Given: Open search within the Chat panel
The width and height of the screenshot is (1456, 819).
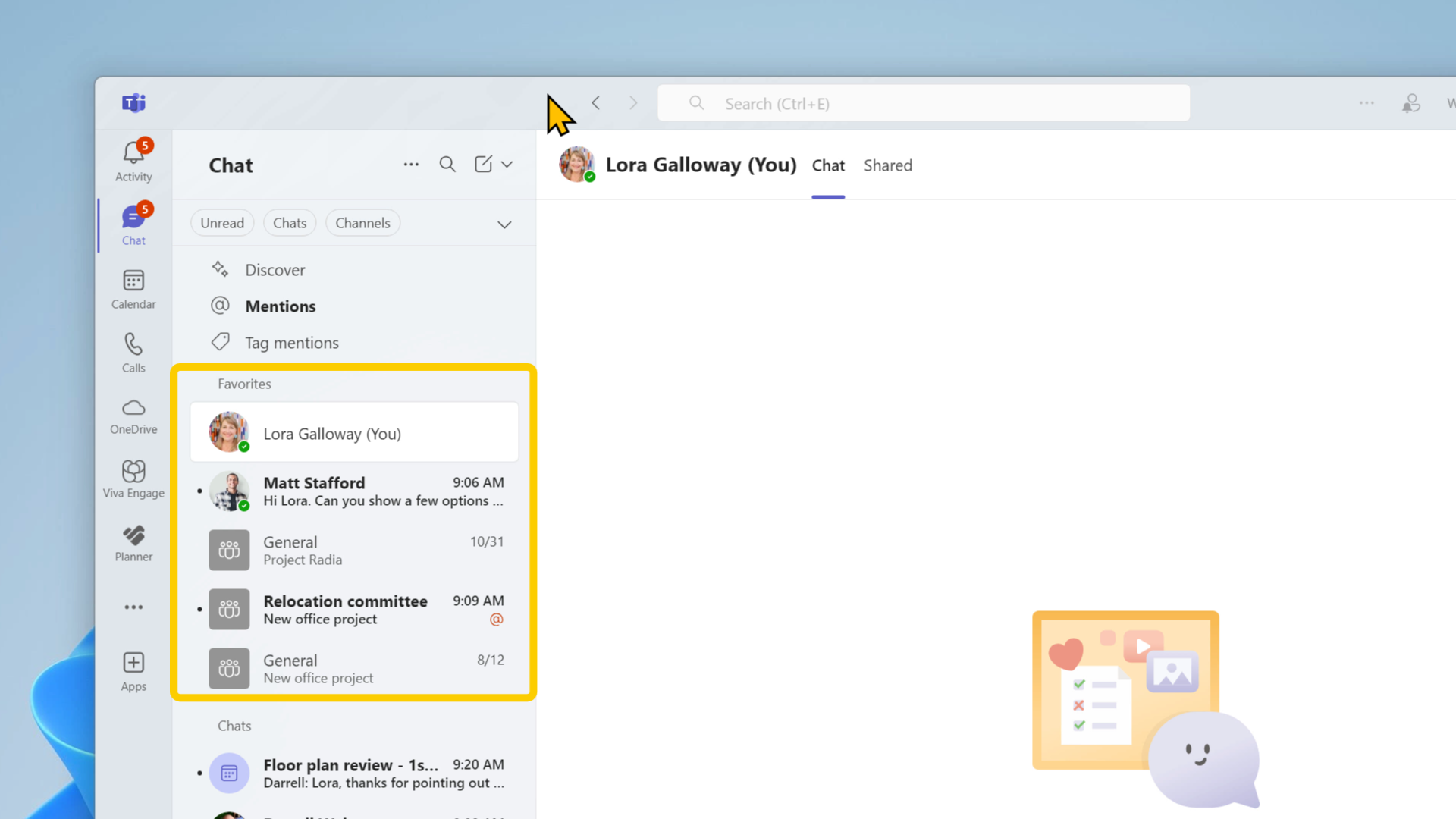Looking at the screenshot, I should [x=447, y=164].
